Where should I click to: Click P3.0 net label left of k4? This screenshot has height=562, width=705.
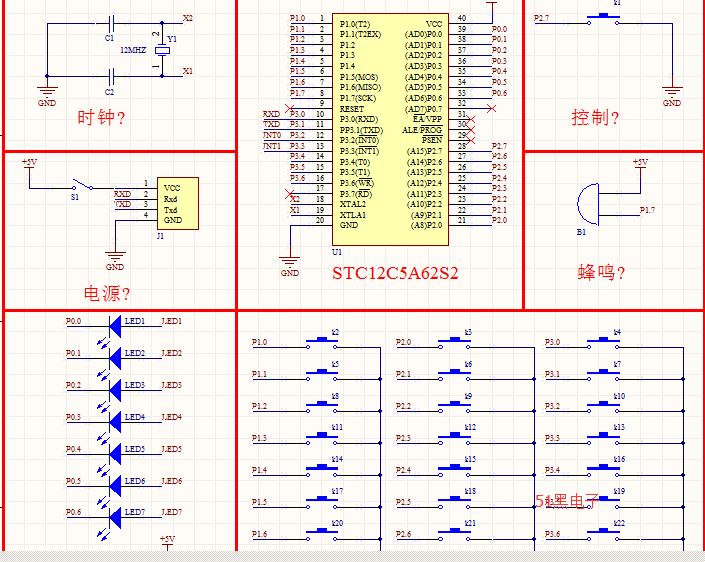point(553,342)
